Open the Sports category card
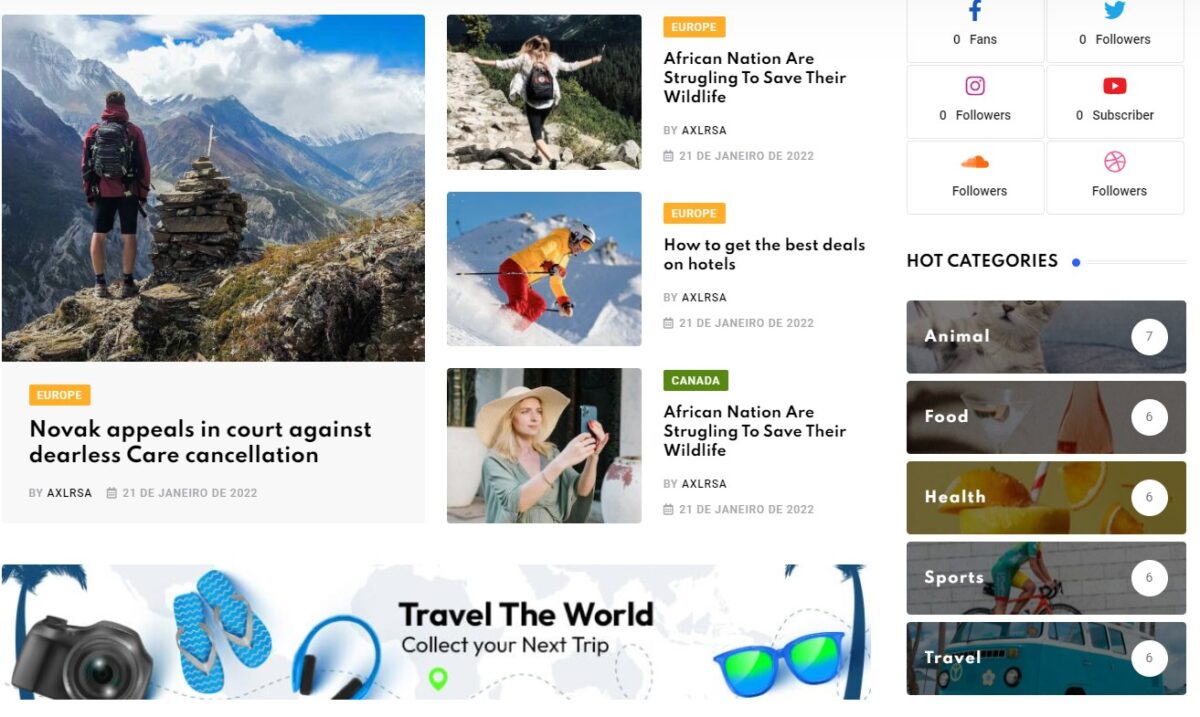Viewport: 1200px width, 717px height. (1046, 578)
